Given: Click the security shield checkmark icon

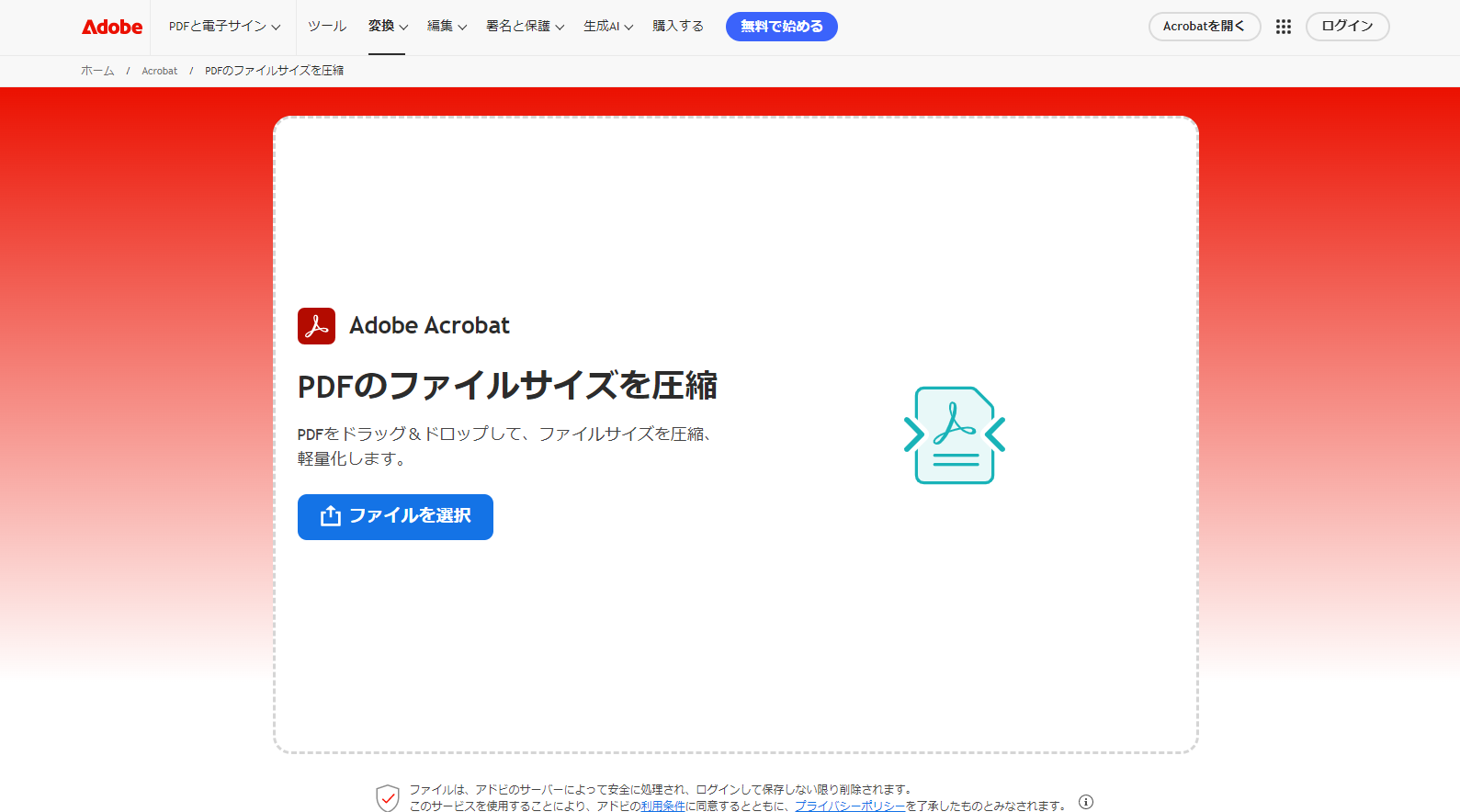Looking at the screenshot, I should point(388,798).
